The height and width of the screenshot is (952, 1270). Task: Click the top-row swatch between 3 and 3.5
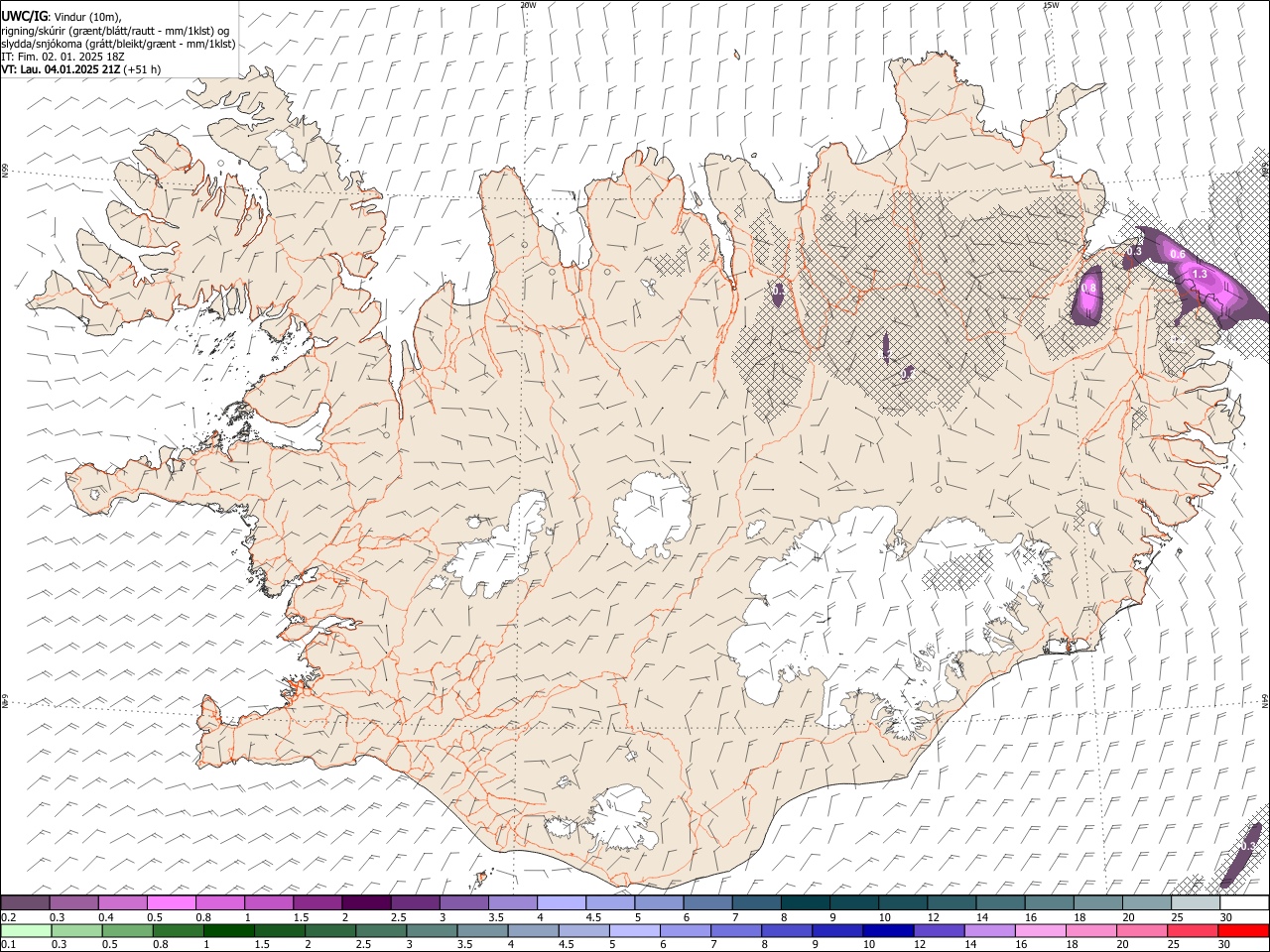pyautogui.click(x=463, y=902)
